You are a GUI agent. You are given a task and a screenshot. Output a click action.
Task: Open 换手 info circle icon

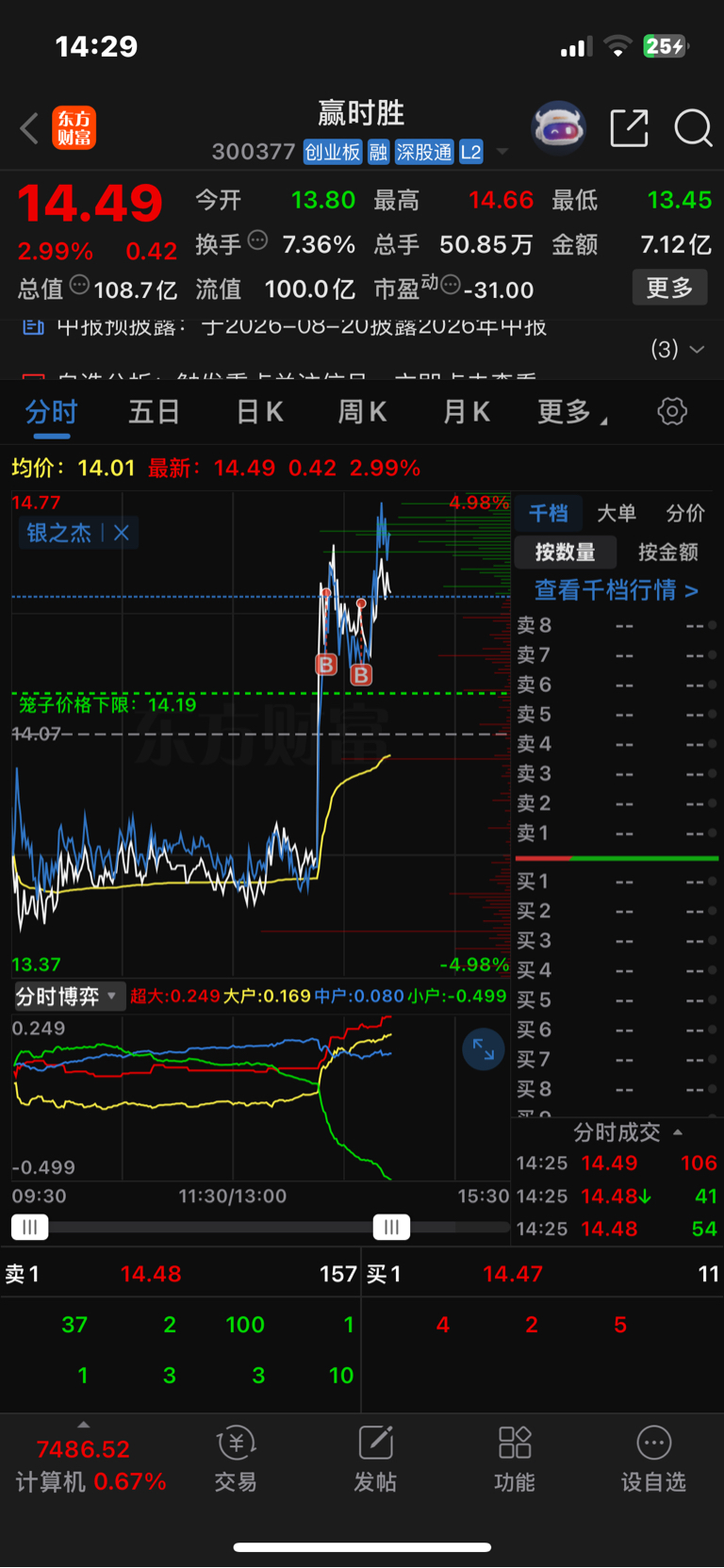pyautogui.click(x=257, y=239)
